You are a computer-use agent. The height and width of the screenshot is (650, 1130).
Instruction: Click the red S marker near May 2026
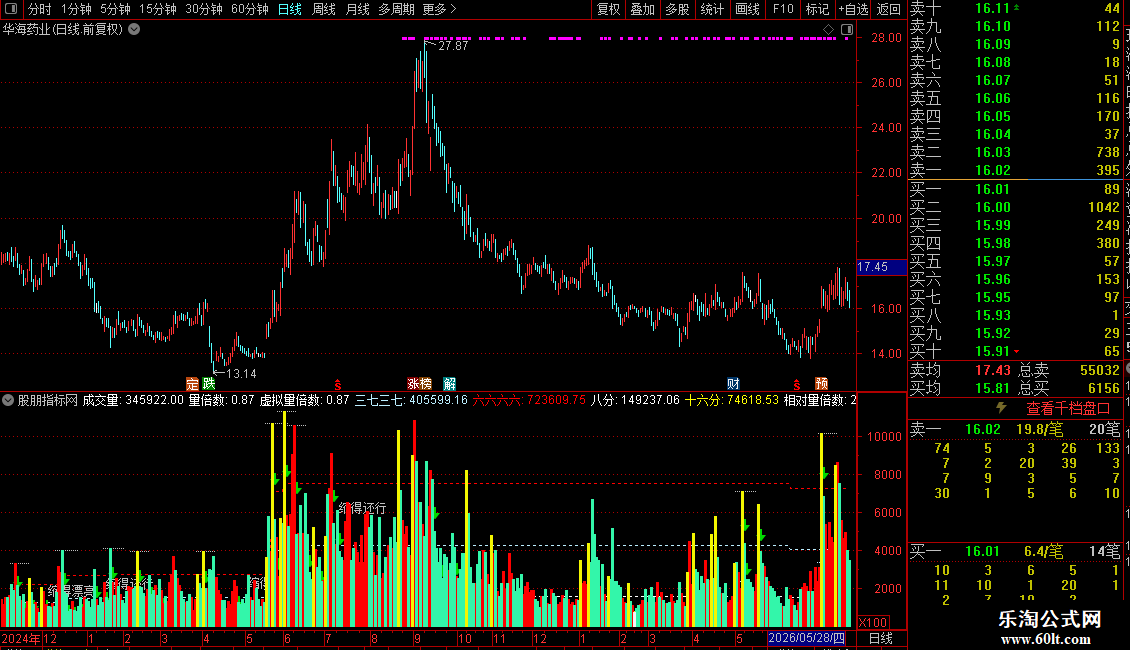796,385
